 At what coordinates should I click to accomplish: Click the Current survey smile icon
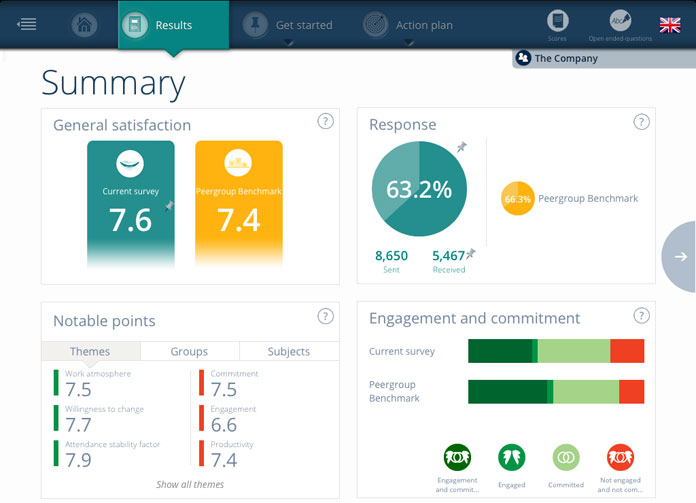click(x=130, y=164)
